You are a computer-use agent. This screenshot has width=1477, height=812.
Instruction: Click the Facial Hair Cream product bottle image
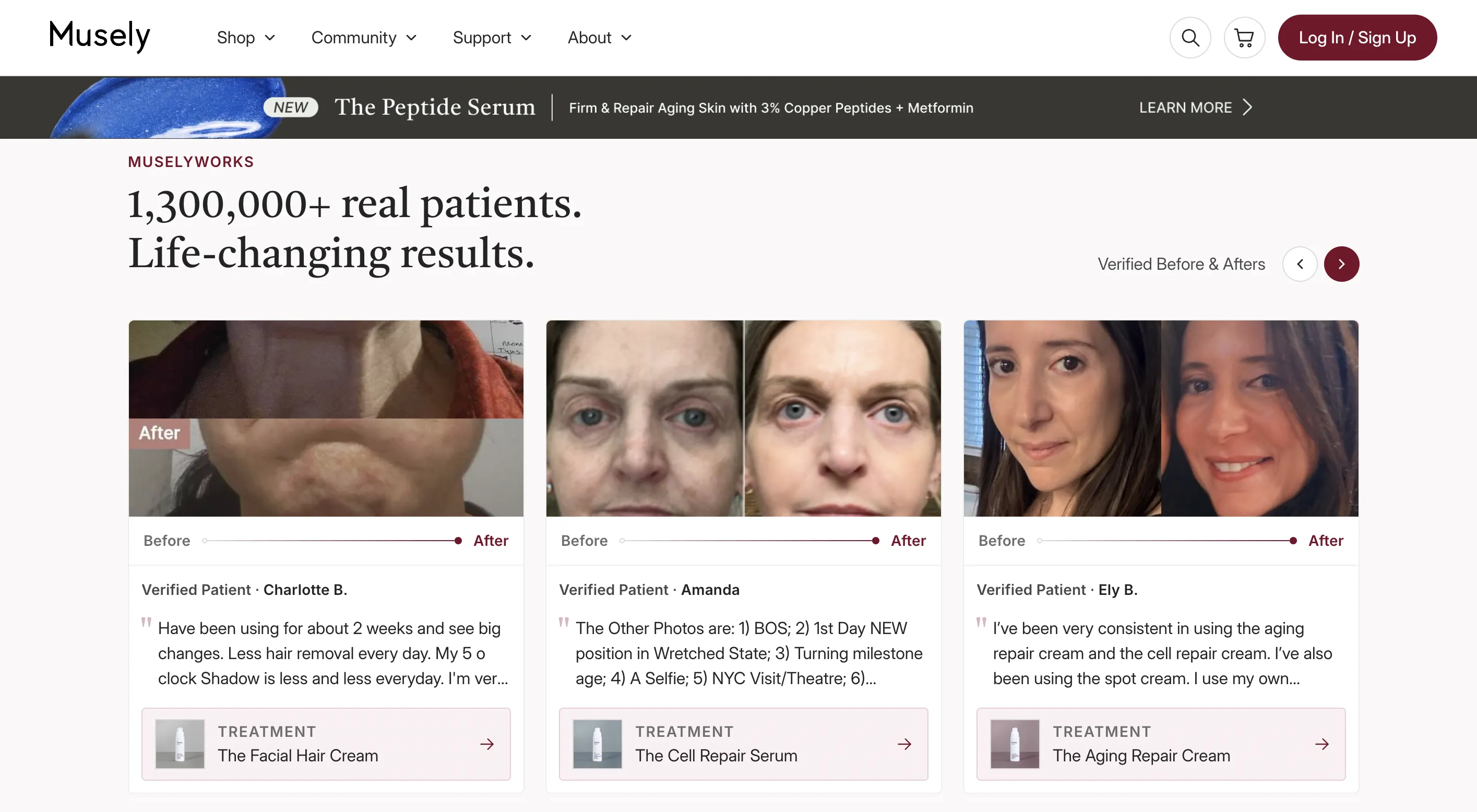coord(180,744)
